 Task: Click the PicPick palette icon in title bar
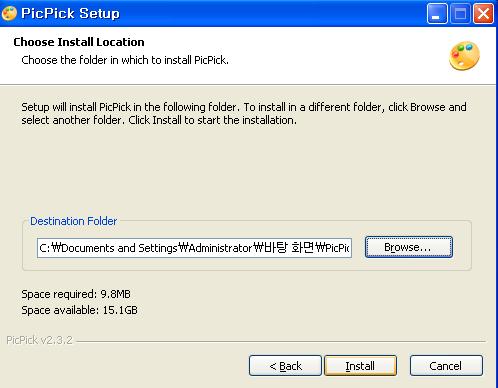(9, 13)
